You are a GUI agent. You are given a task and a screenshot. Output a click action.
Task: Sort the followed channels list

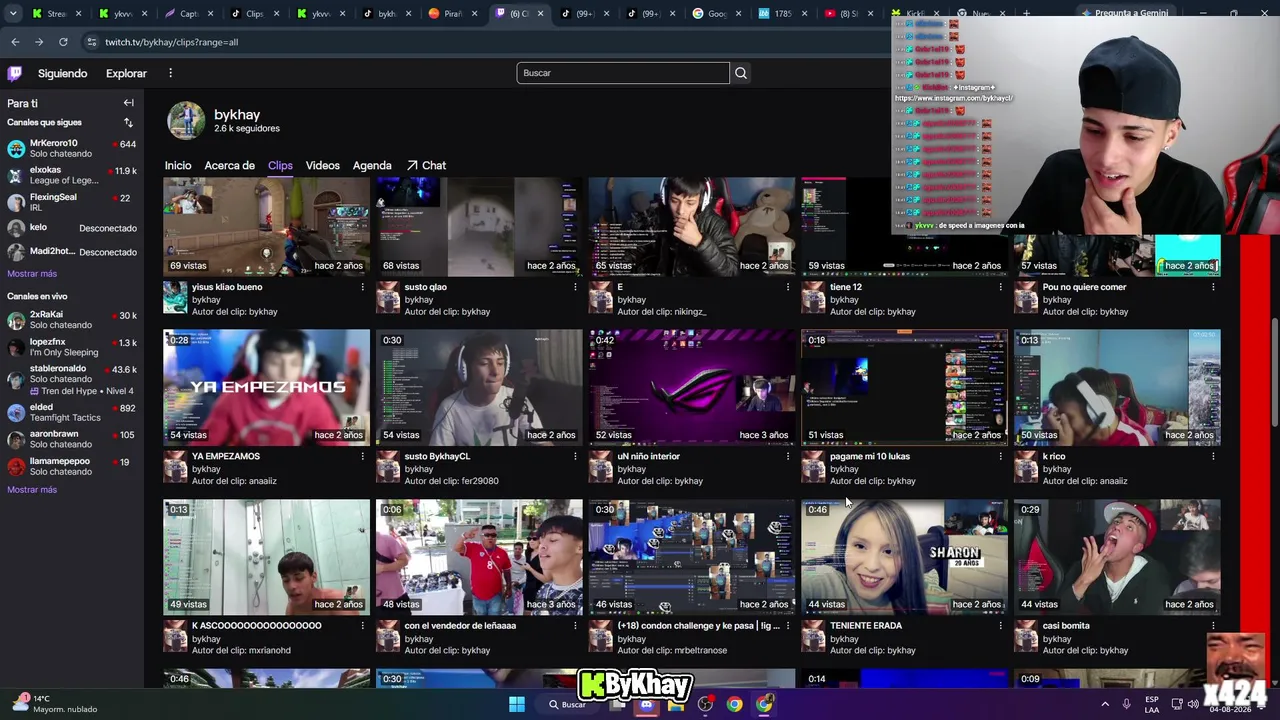tap(128, 123)
